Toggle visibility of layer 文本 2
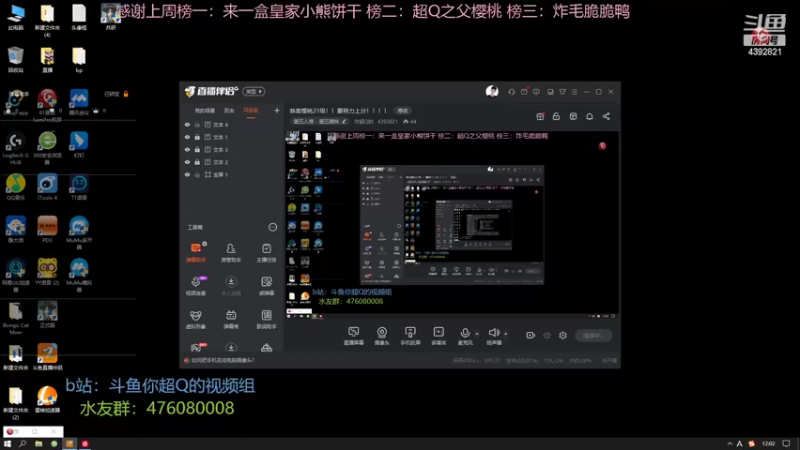The image size is (800, 450). point(187,162)
